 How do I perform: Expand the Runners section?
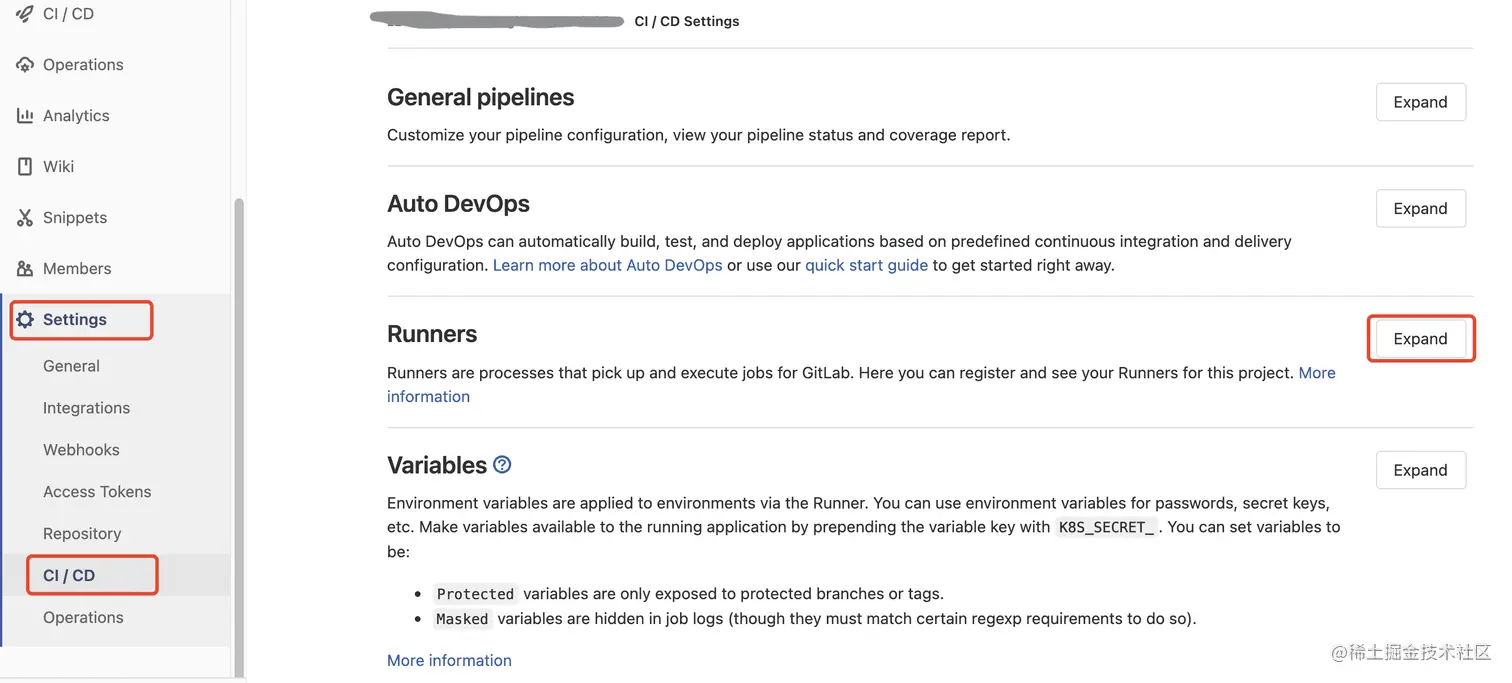[1420, 339]
